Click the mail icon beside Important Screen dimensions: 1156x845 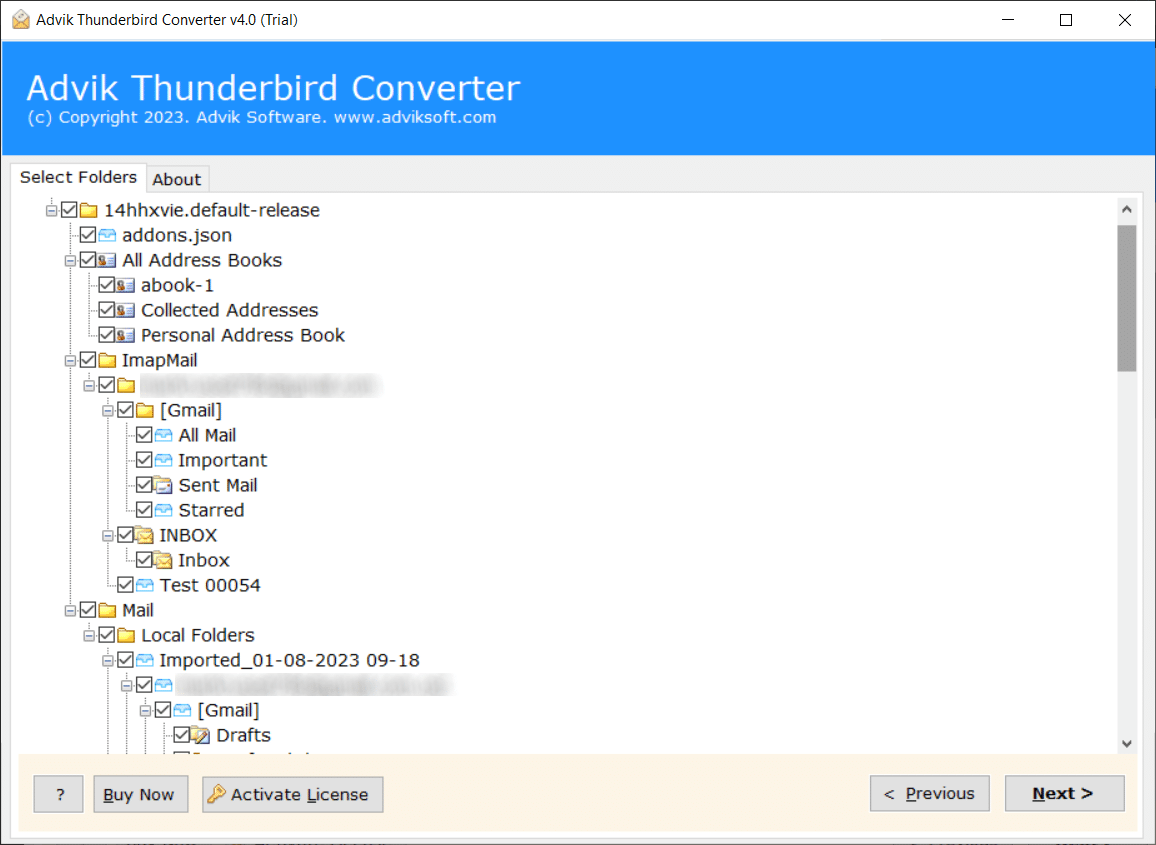(164, 461)
